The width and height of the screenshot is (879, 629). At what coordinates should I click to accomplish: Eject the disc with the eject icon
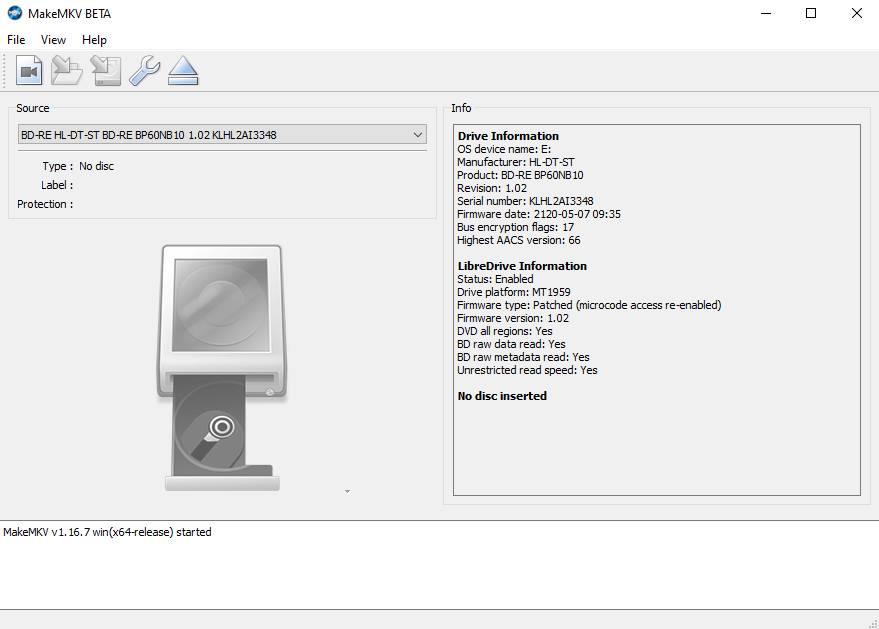[x=183, y=71]
